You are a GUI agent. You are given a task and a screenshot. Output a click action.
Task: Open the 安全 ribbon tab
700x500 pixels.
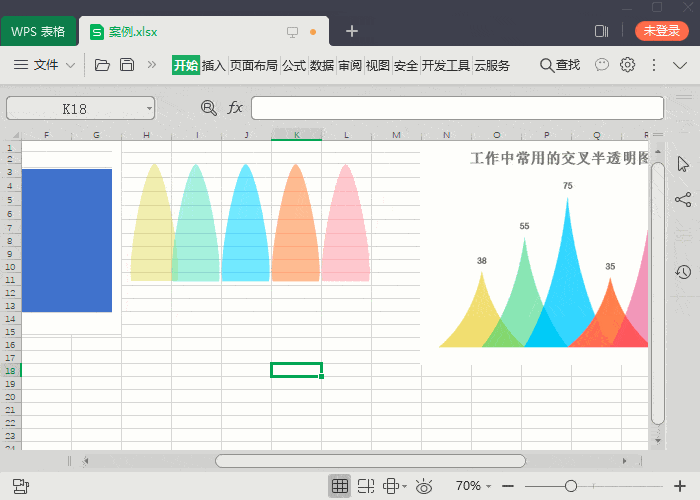pyautogui.click(x=406, y=66)
